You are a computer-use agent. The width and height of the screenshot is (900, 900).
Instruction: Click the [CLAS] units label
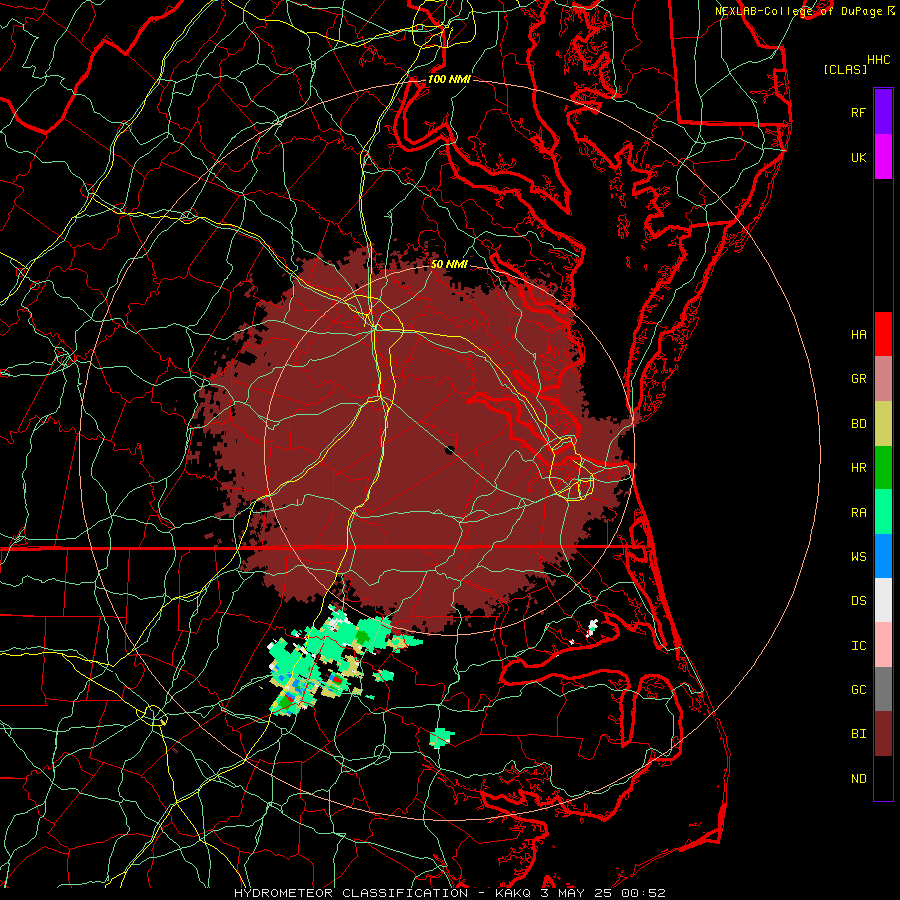pos(845,69)
